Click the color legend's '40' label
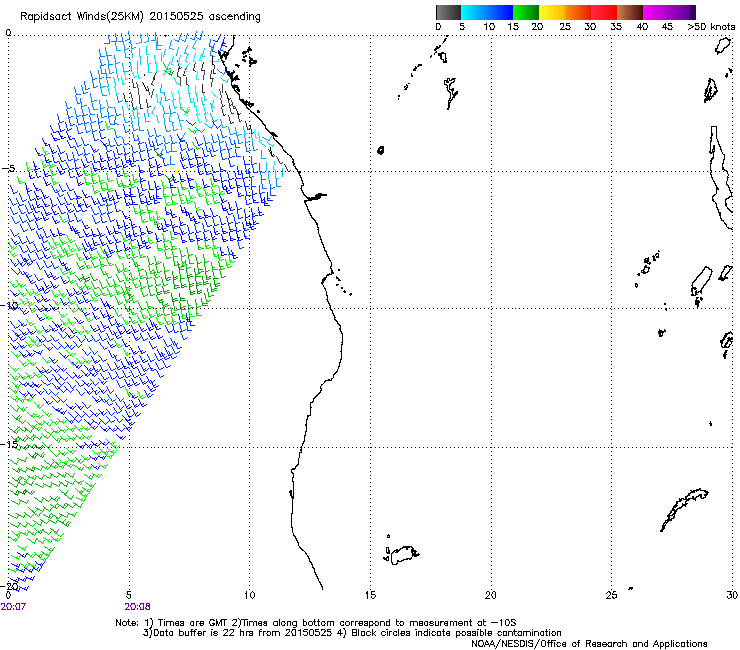Image resolution: width=740 pixels, height=650 pixels. click(x=642, y=27)
